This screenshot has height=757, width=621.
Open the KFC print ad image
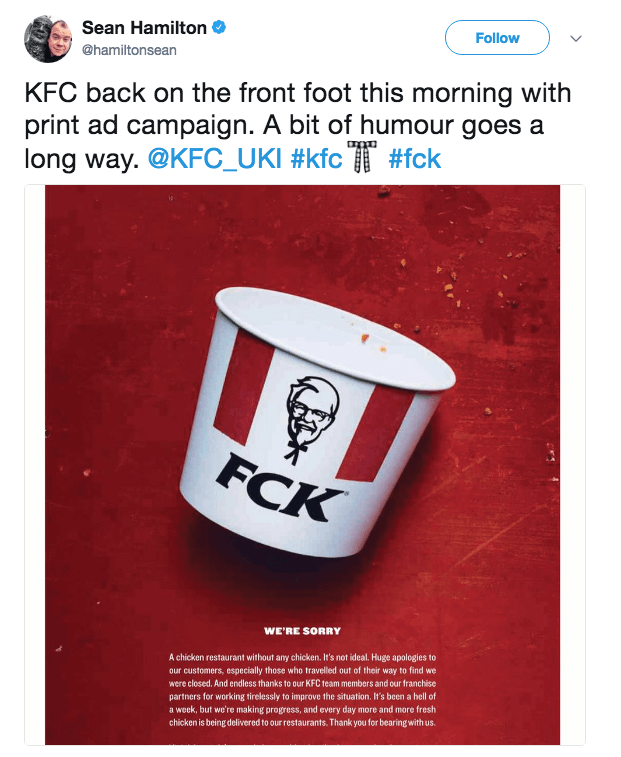(x=302, y=464)
